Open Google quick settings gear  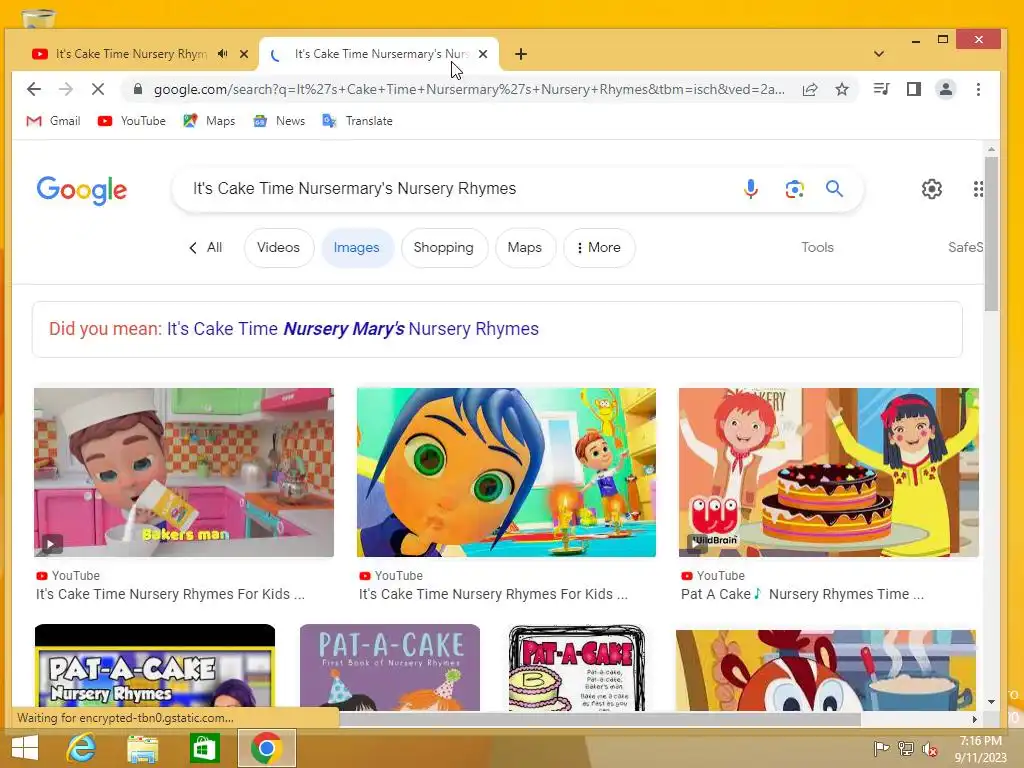point(931,189)
